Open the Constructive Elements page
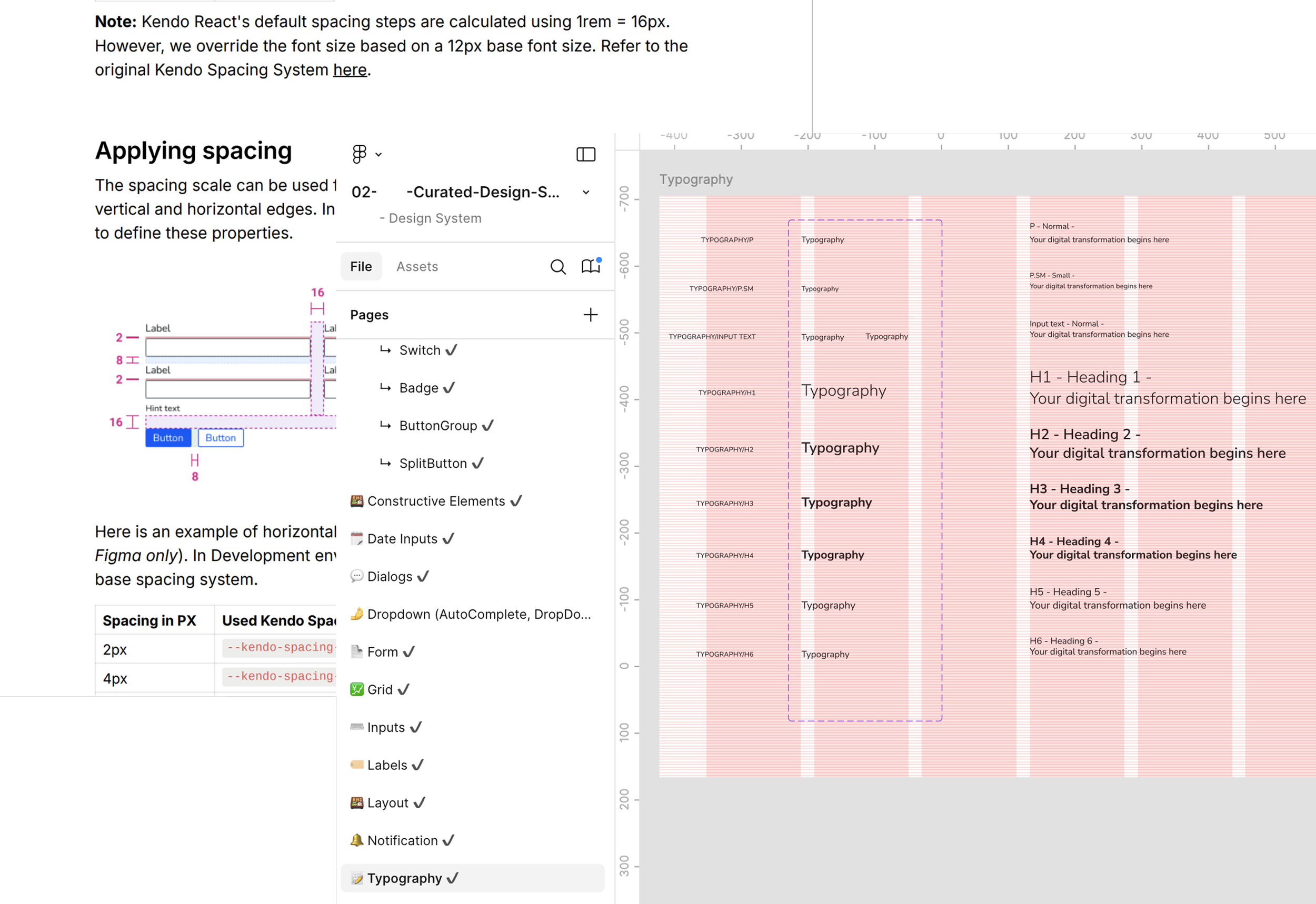Image resolution: width=1316 pixels, height=904 pixels. point(436,501)
